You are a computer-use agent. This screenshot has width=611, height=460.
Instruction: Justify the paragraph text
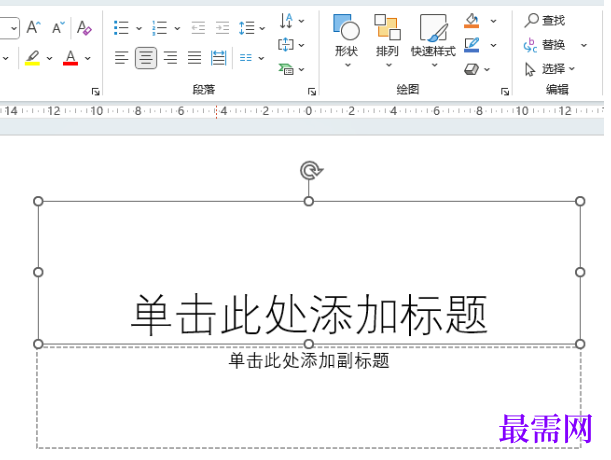point(194,58)
